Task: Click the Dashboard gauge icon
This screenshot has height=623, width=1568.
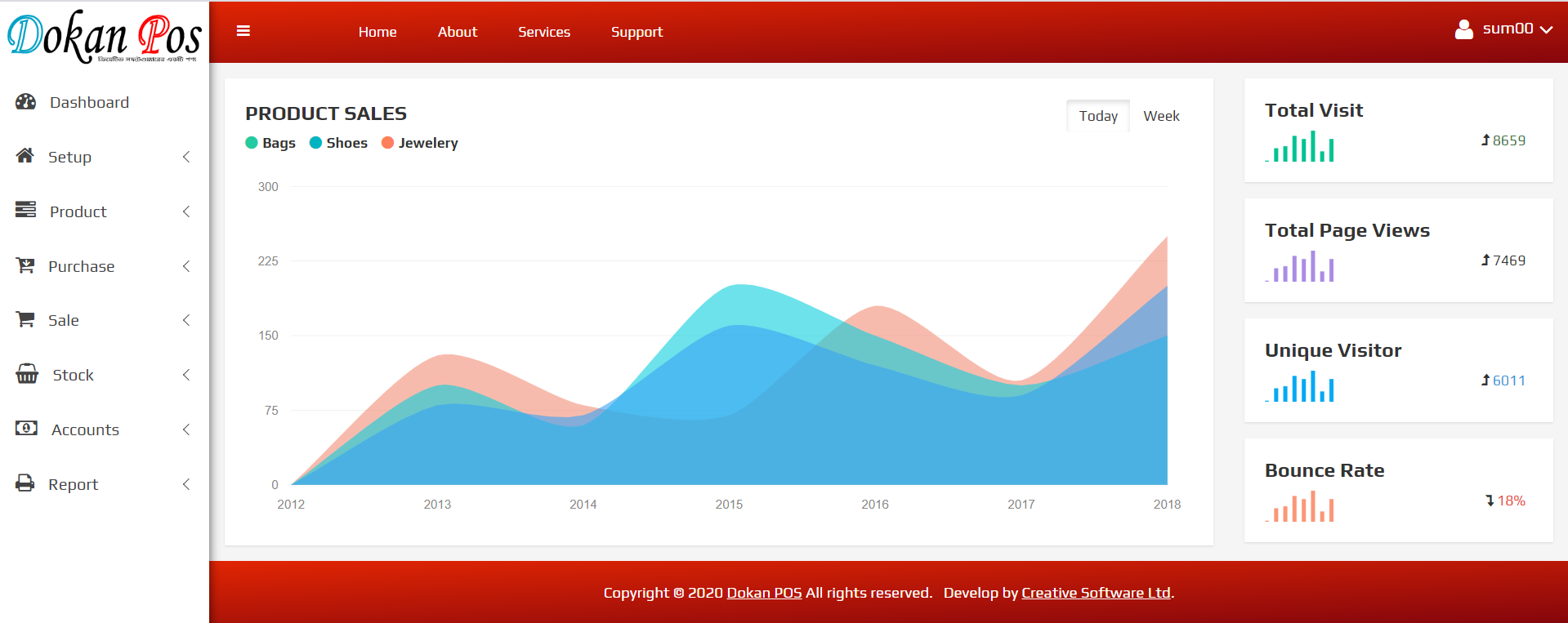Action: pos(26,102)
